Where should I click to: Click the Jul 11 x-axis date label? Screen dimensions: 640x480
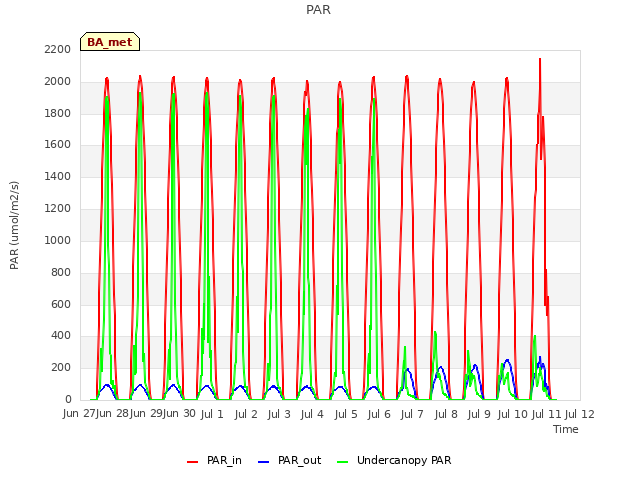click(x=546, y=415)
